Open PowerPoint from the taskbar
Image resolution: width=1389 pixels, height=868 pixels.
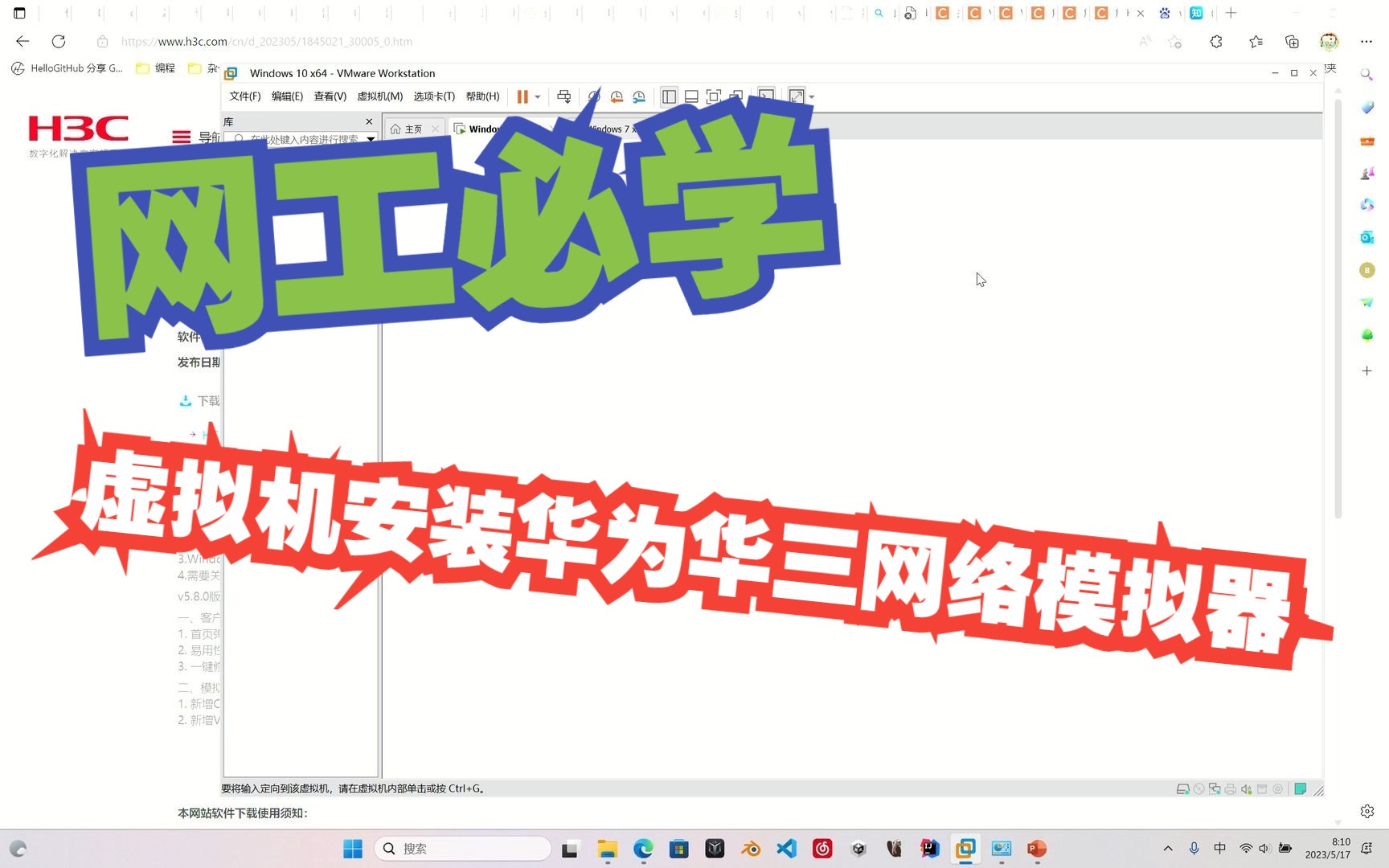[x=1037, y=849]
